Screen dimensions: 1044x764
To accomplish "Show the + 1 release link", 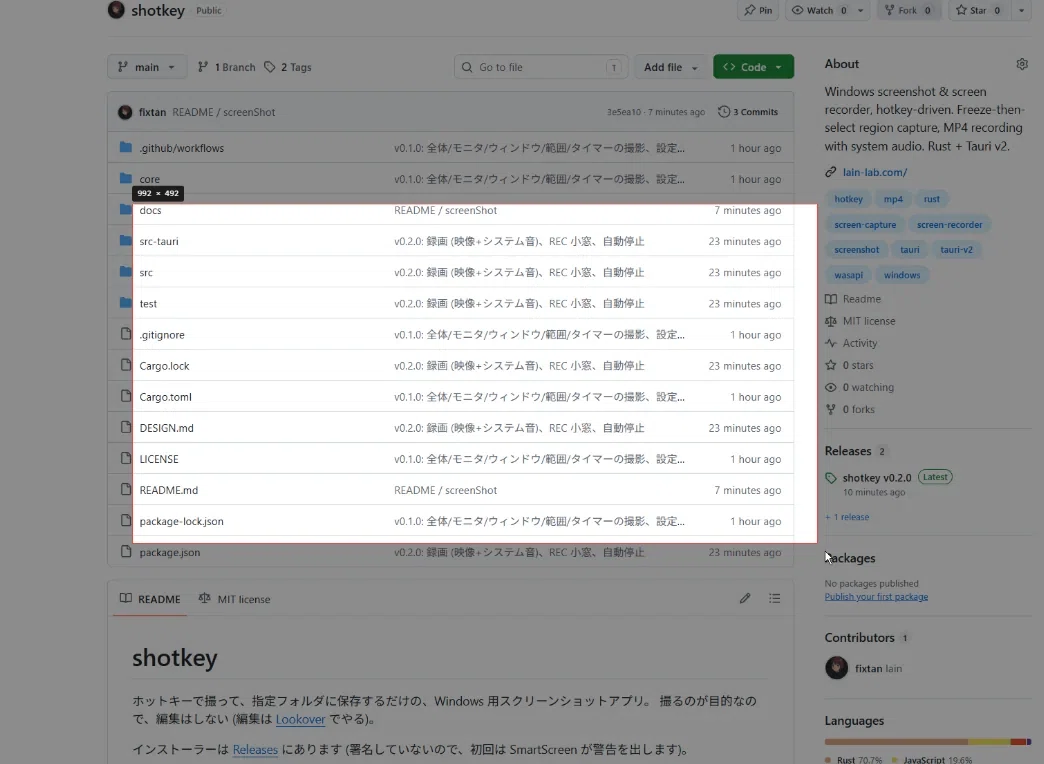I will tap(847, 517).
